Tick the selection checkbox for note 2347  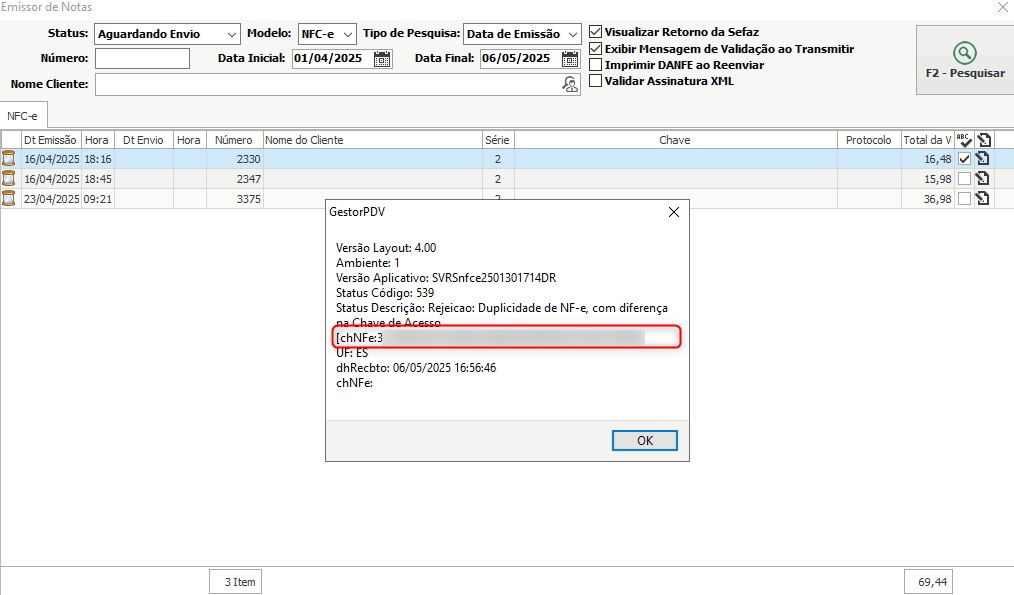coord(964,179)
